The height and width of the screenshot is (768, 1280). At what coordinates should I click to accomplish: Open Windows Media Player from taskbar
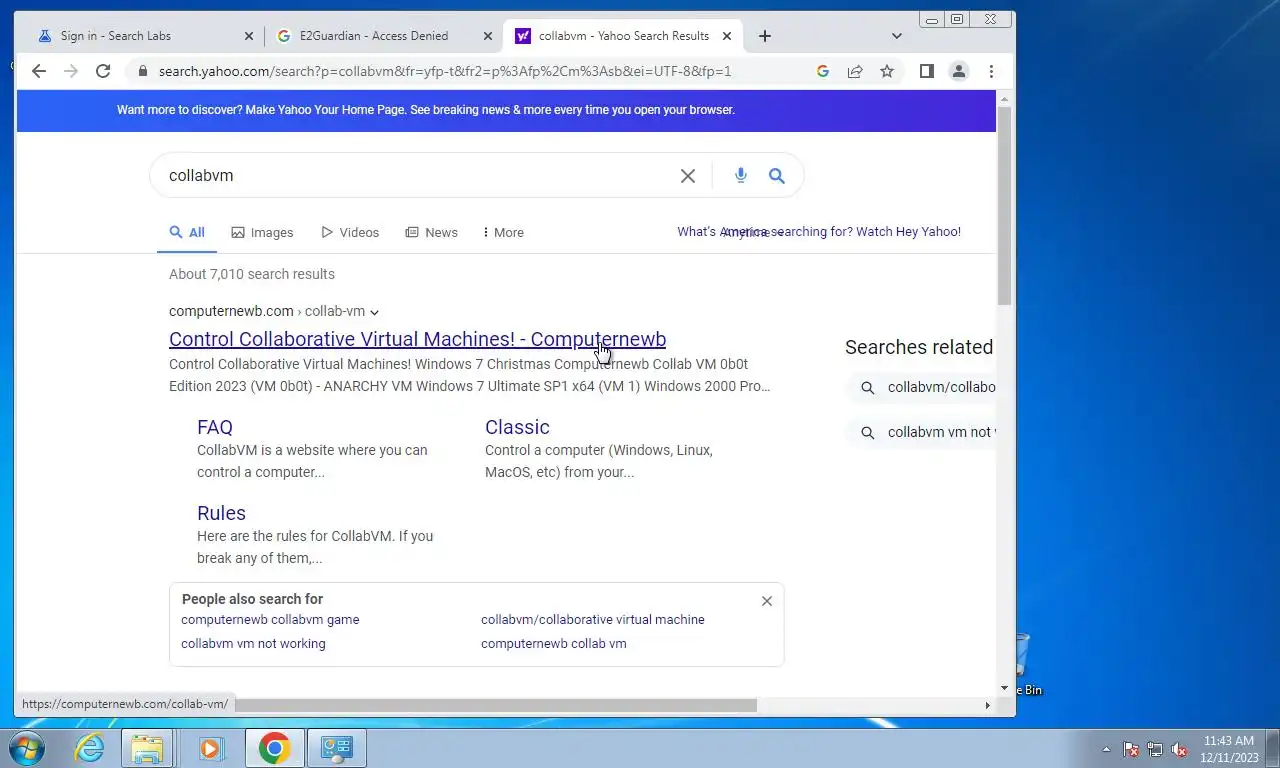click(x=211, y=748)
